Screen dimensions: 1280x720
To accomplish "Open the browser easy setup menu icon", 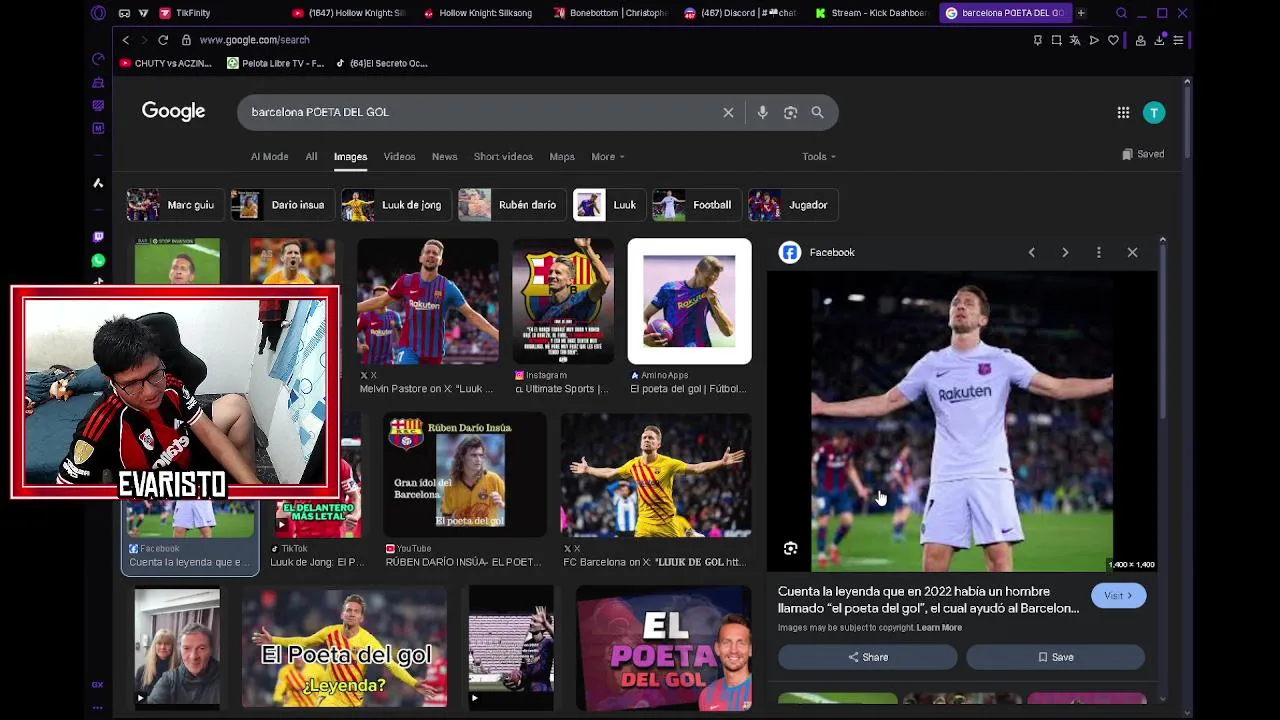I will click(x=1178, y=40).
